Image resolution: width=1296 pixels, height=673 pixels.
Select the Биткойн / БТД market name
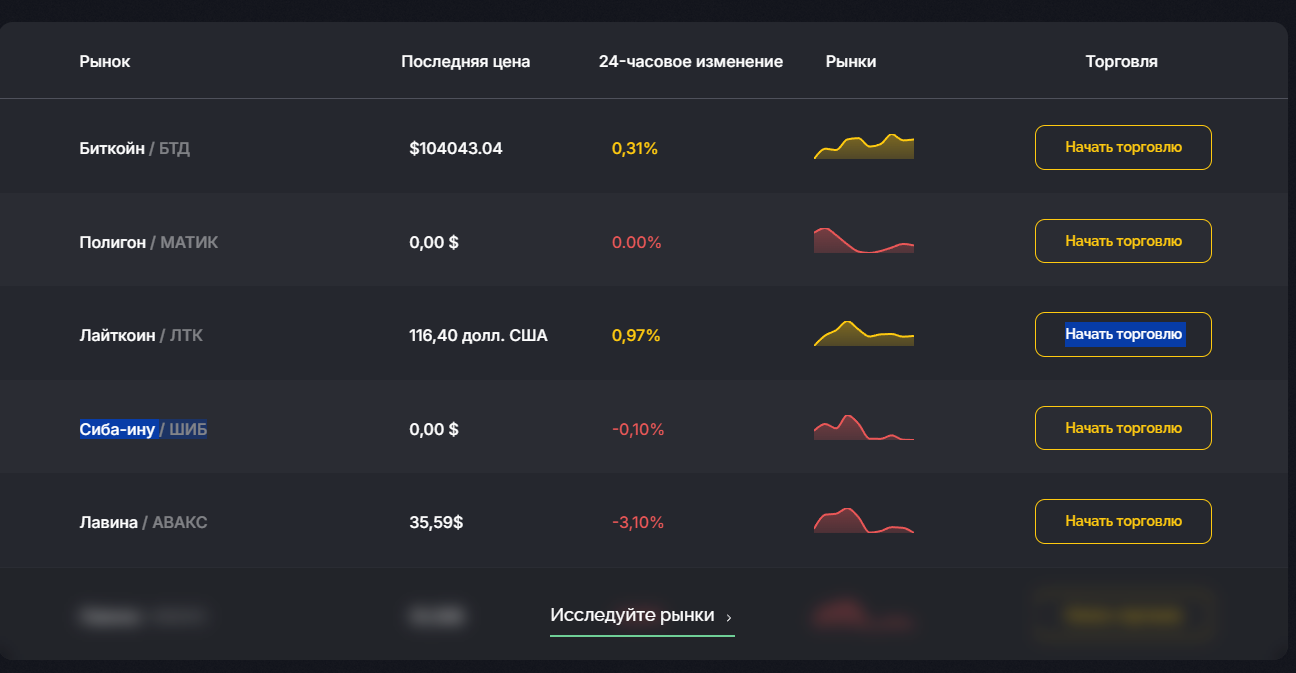[135, 149]
